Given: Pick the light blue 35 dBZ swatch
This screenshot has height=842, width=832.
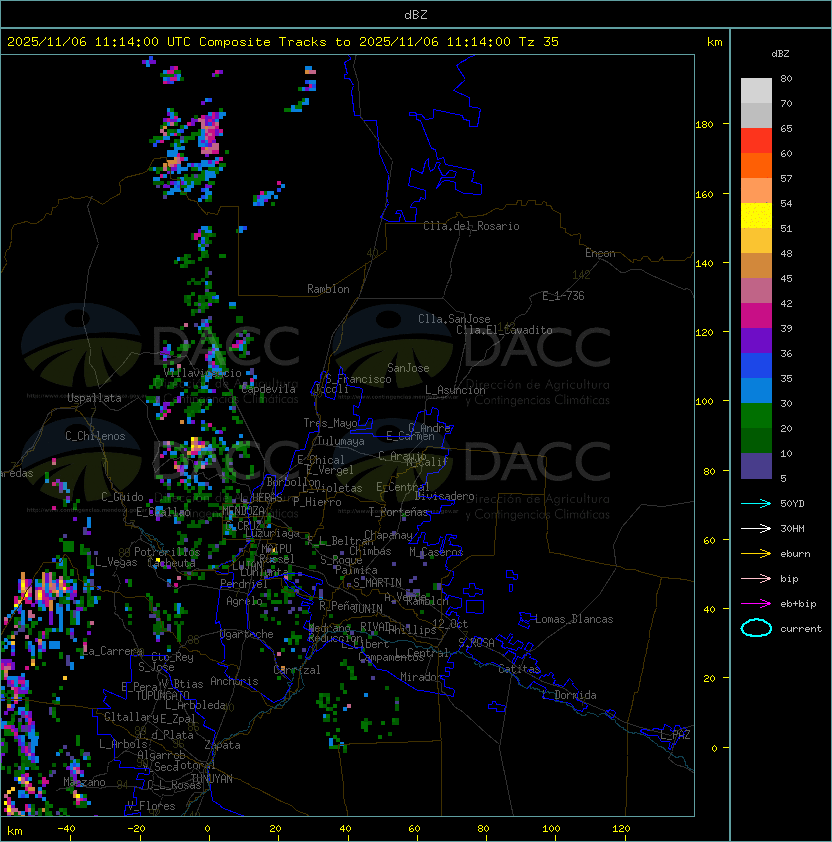Looking at the screenshot, I should 756,390.
